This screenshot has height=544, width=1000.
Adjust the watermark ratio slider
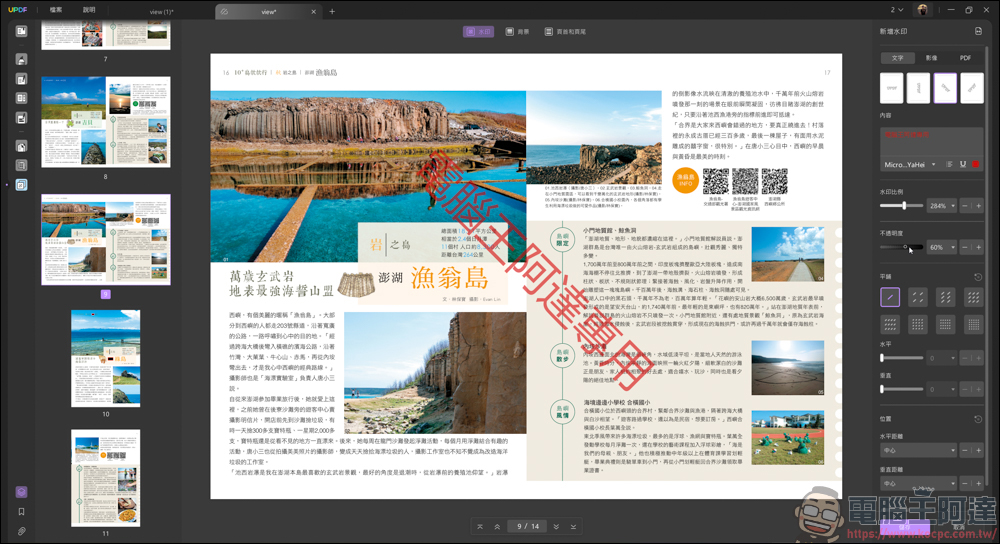(902, 205)
